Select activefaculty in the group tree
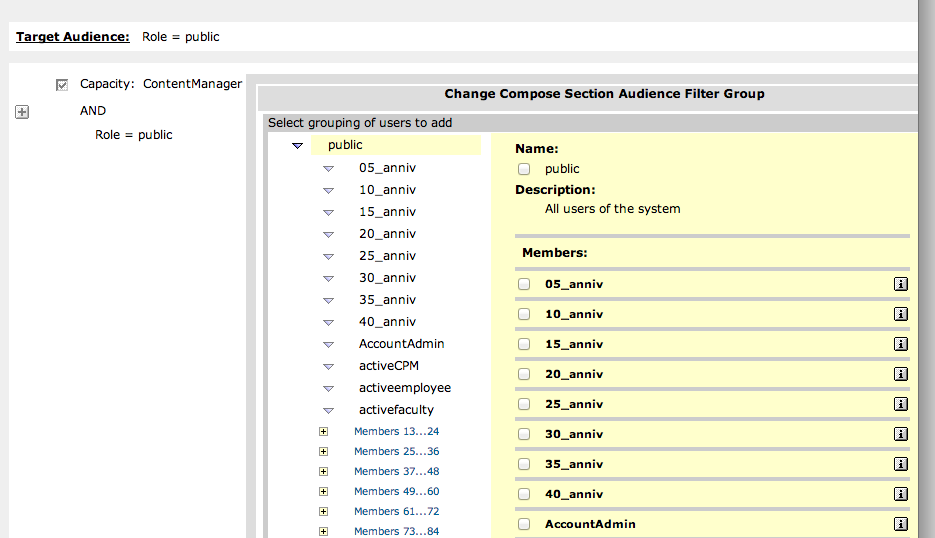The image size is (935, 538). [x=396, y=410]
